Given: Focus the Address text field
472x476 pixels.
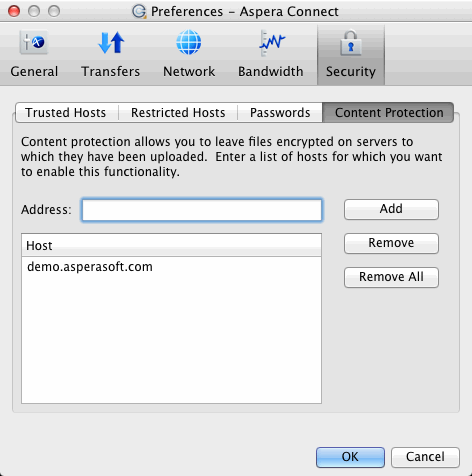Looking at the screenshot, I should pyautogui.click(x=202, y=210).
